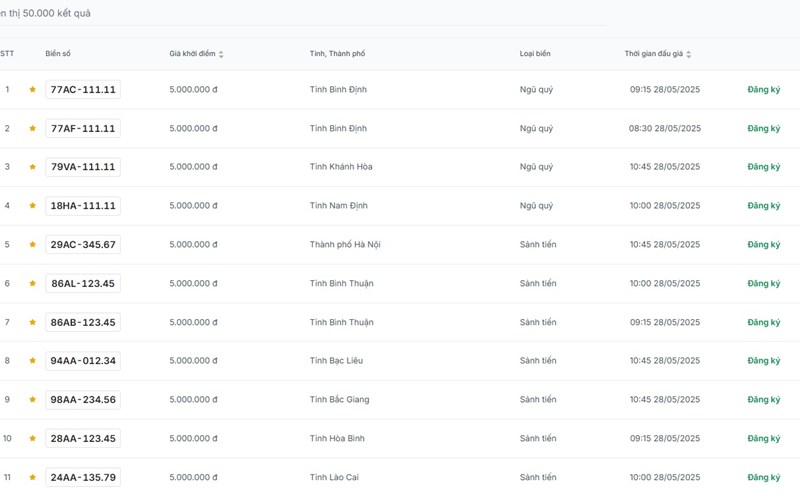Viewport: 800px width, 496px height.
Task: Register for plate 29AC-345.67 auction
Action: [x=763, y=245]
